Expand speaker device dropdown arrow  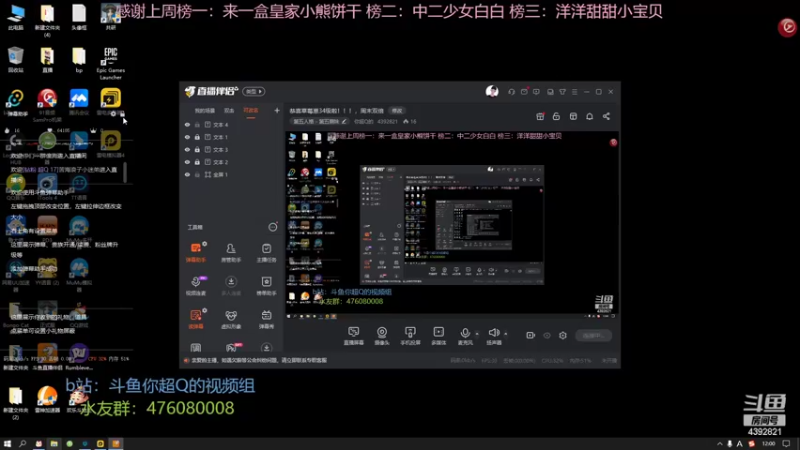click(506, 334)
